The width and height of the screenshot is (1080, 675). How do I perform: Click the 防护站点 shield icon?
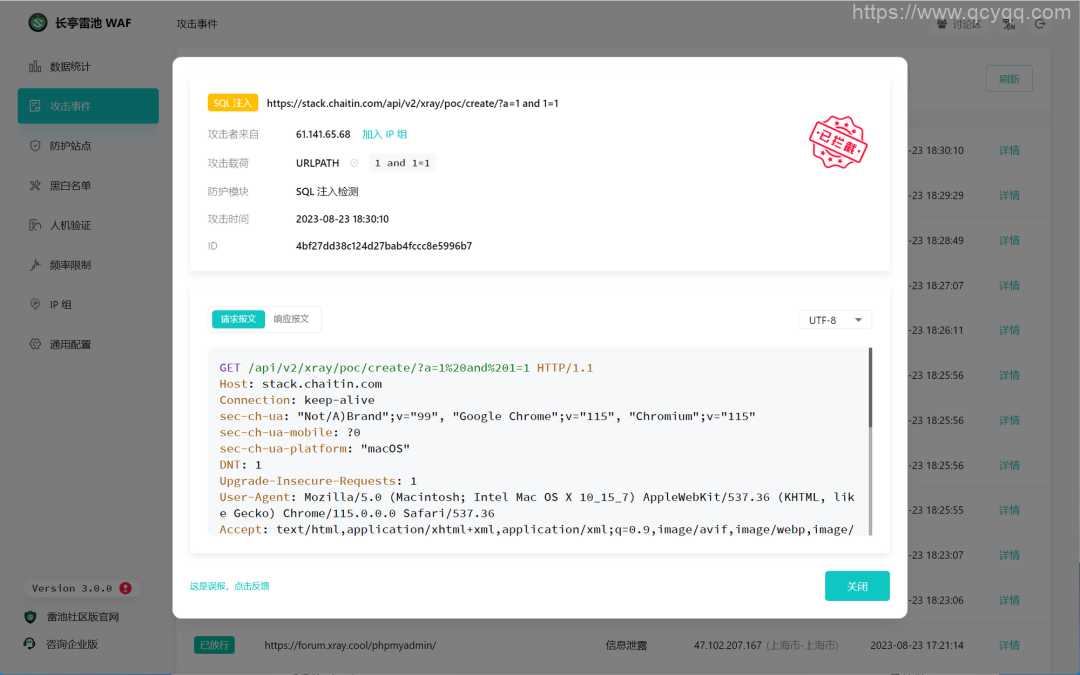[35, 146]
